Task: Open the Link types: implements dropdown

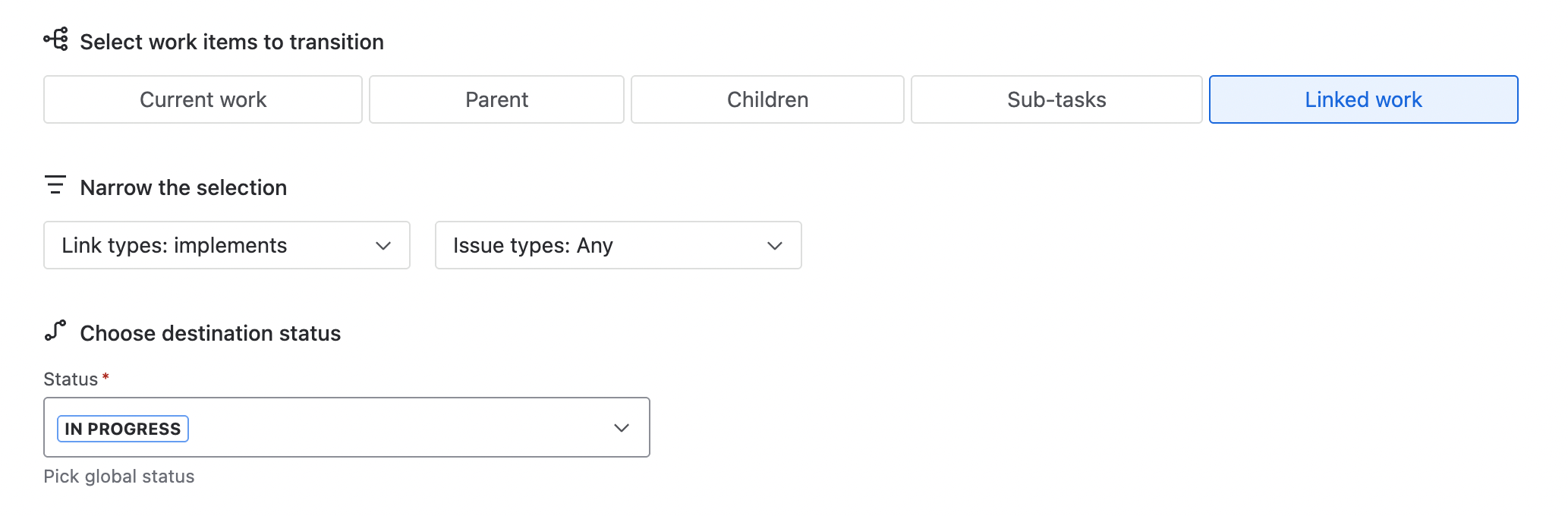Action: (227, 245)
